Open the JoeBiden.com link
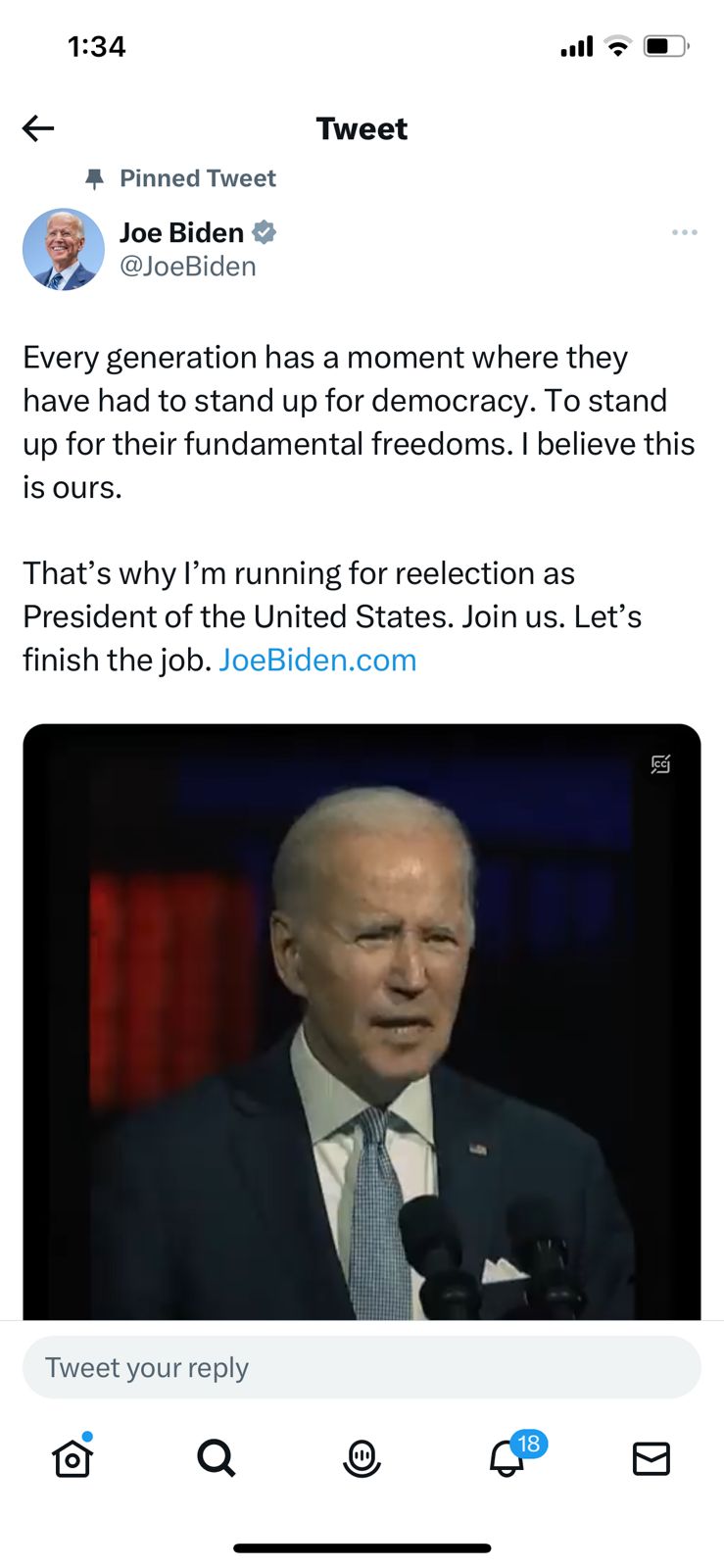Screen dimensions: 724x1568 (317, 660)
